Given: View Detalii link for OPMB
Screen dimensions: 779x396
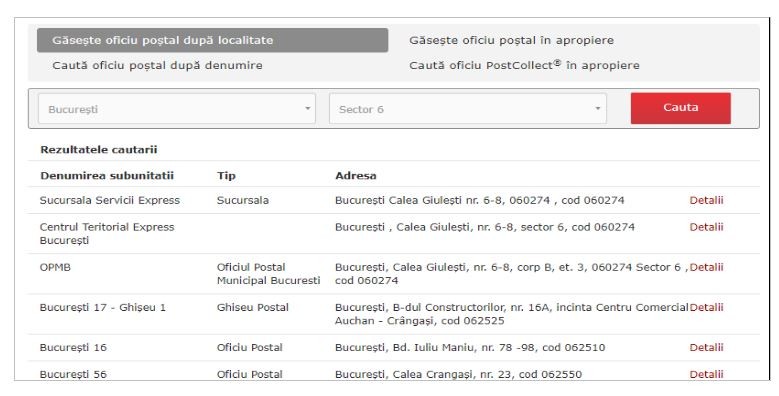Looking at the screenshot, I should coord(706,267).
